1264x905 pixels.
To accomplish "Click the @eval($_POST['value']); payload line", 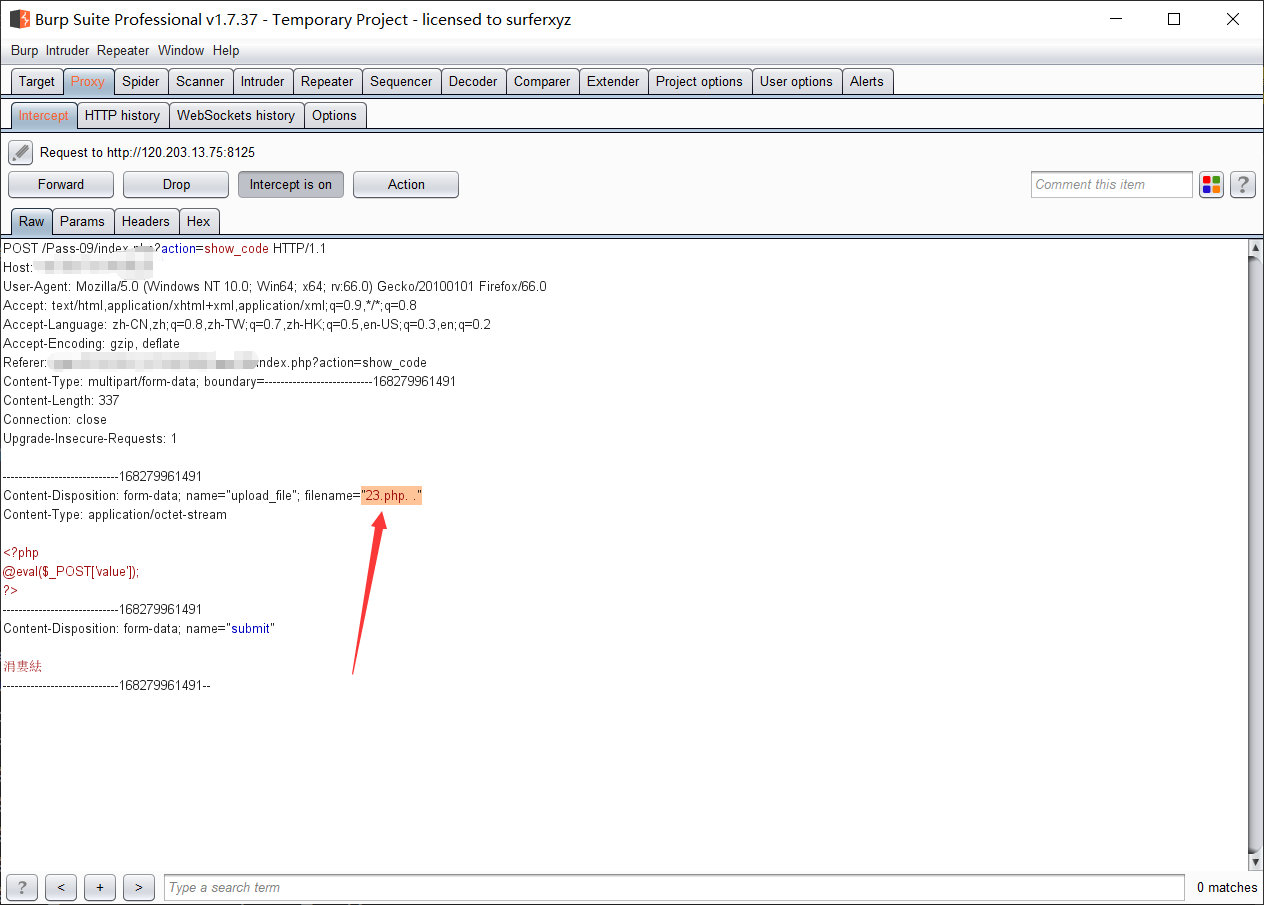I will click(x=71, y=572).
